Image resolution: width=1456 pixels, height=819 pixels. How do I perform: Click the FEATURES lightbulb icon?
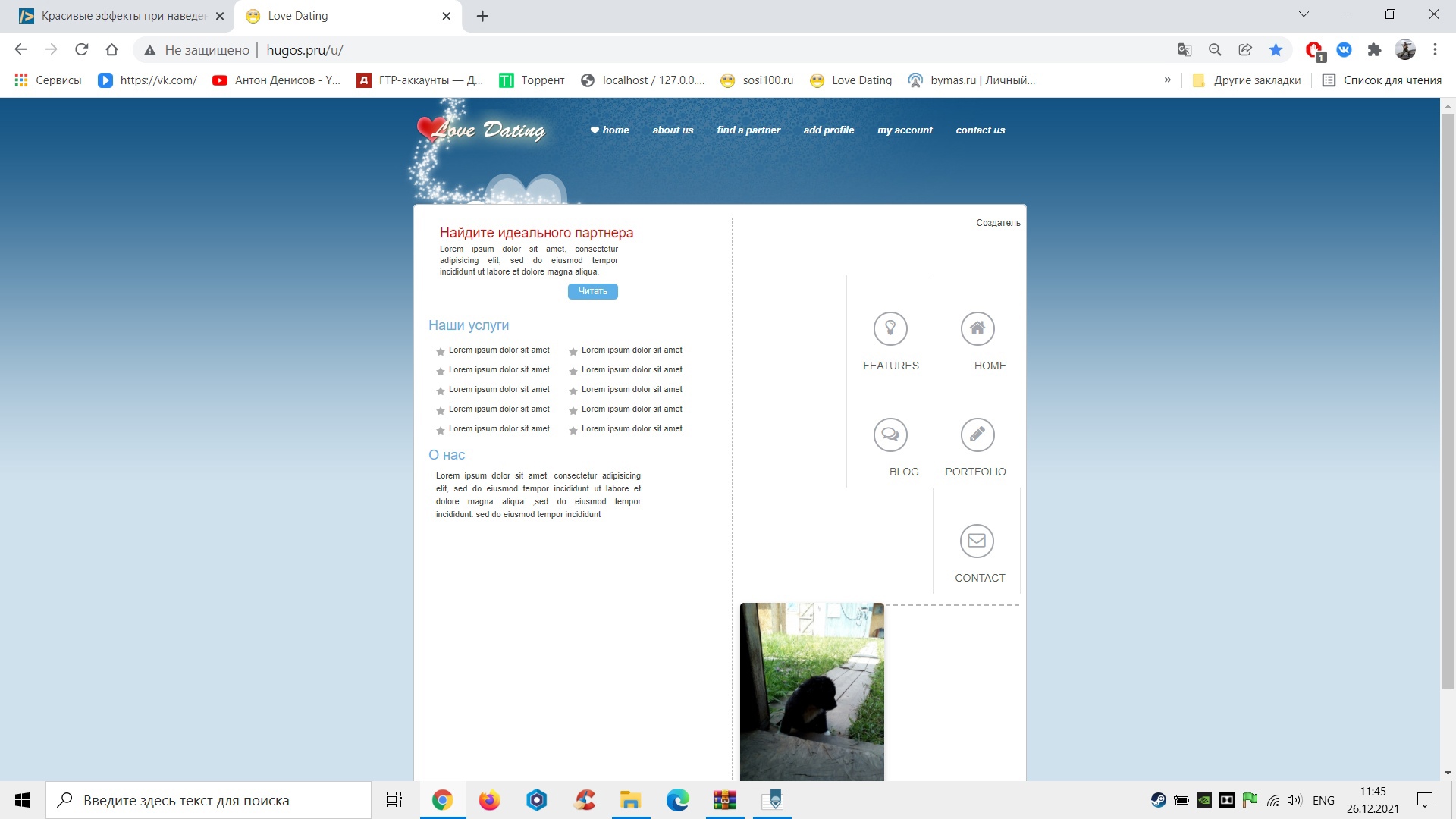pyautogui.click(x=890, y=328)
